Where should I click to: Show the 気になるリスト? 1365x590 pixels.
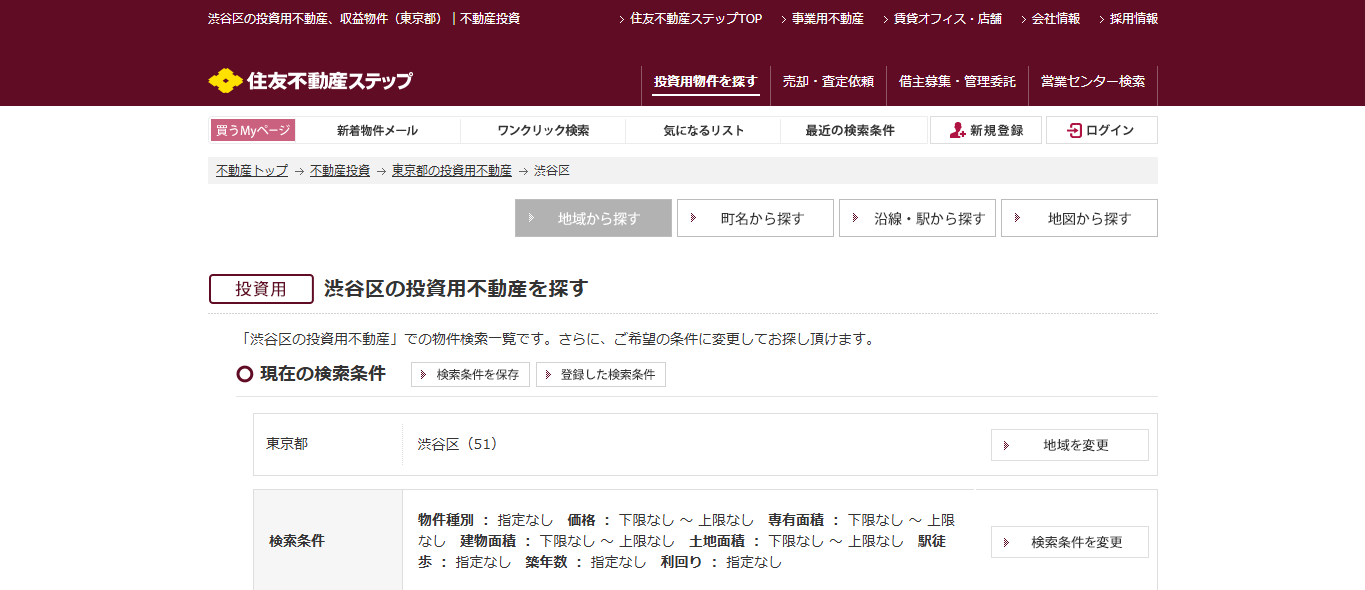702,129
